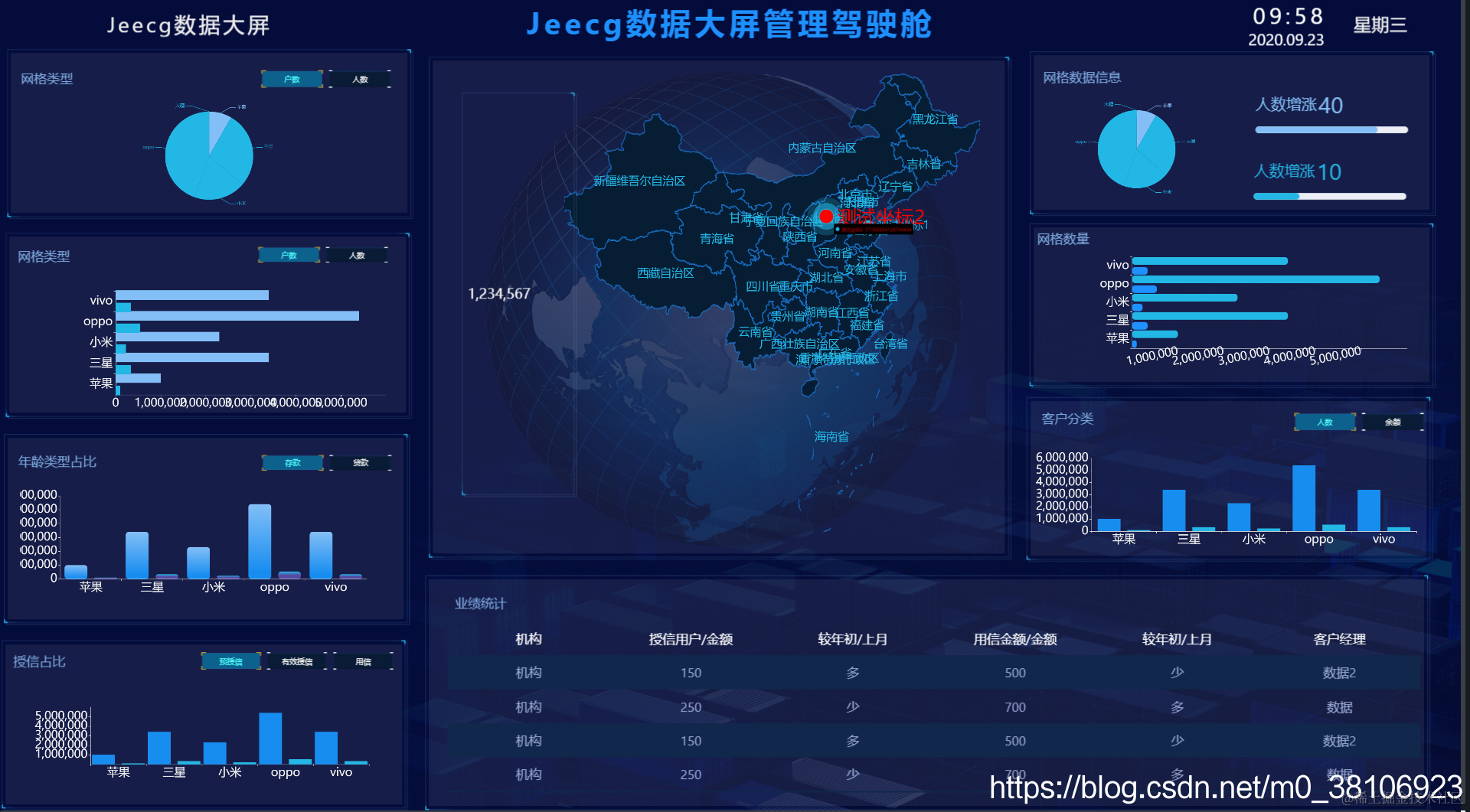Select 人数 tab in the pie chart 网格类型 panel
This screenshot has width=1470, height=812.
point(360,79)
